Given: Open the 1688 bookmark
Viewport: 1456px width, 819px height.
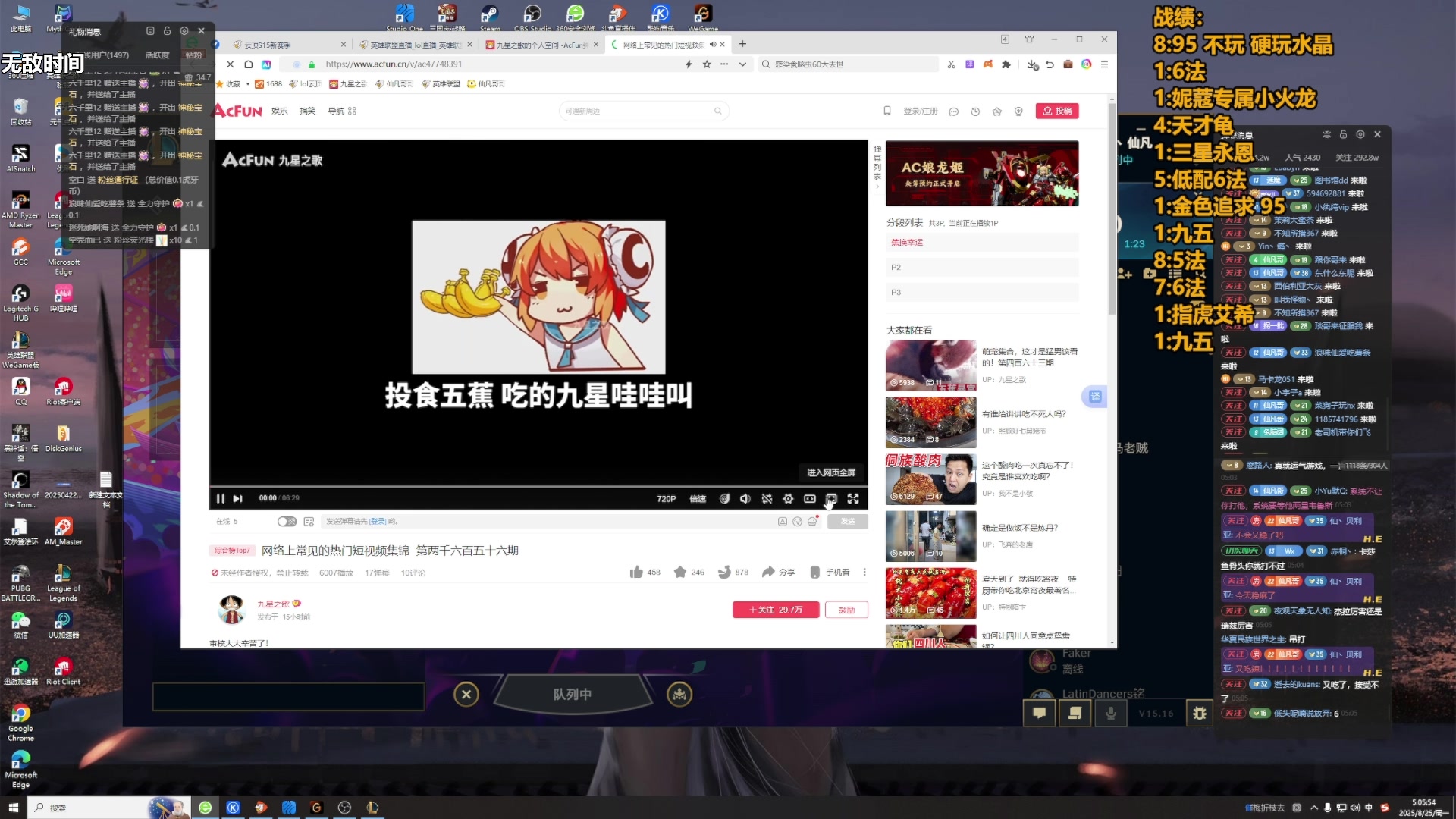Looking at the screenshot, I should pos(268,84).
